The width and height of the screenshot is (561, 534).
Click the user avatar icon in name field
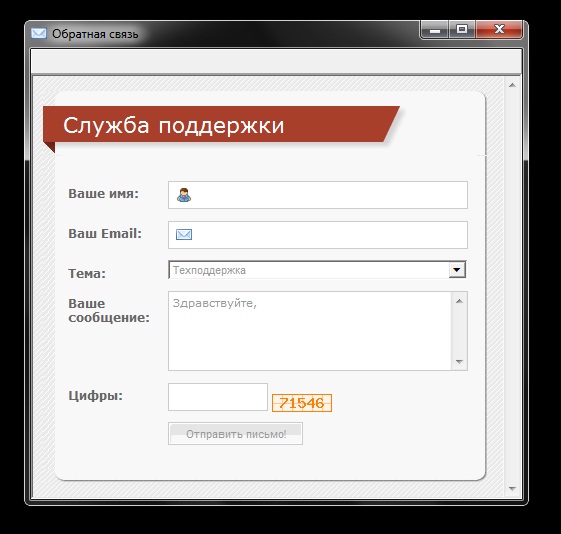pyautogui.click(x=184, y=195)
